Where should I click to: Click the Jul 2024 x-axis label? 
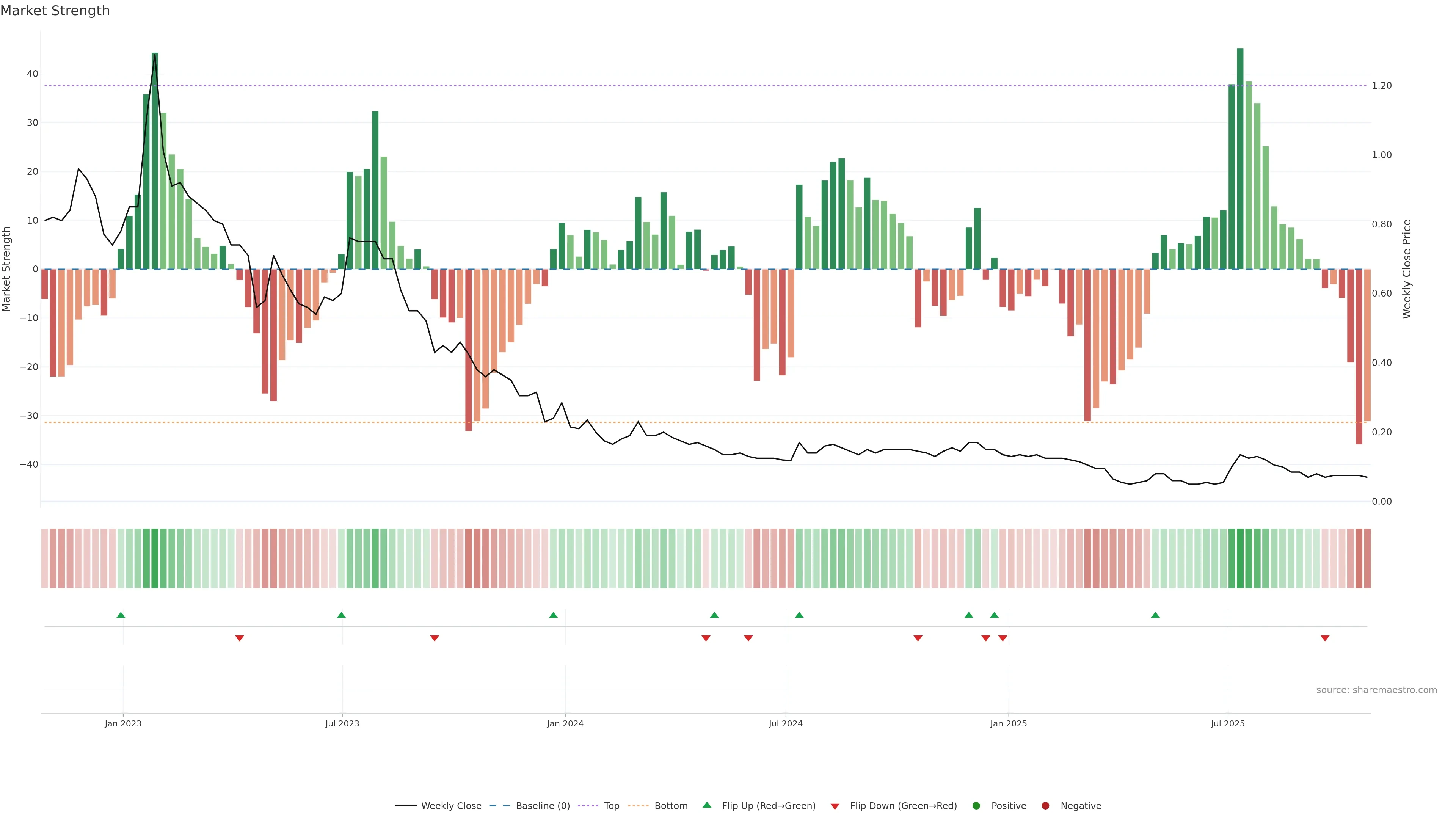pos(785,723)
